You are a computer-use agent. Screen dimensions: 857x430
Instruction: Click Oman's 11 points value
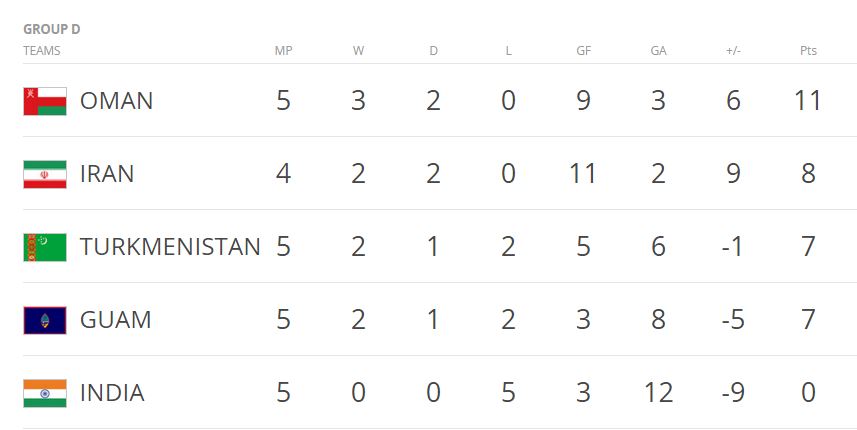(808, 101)
